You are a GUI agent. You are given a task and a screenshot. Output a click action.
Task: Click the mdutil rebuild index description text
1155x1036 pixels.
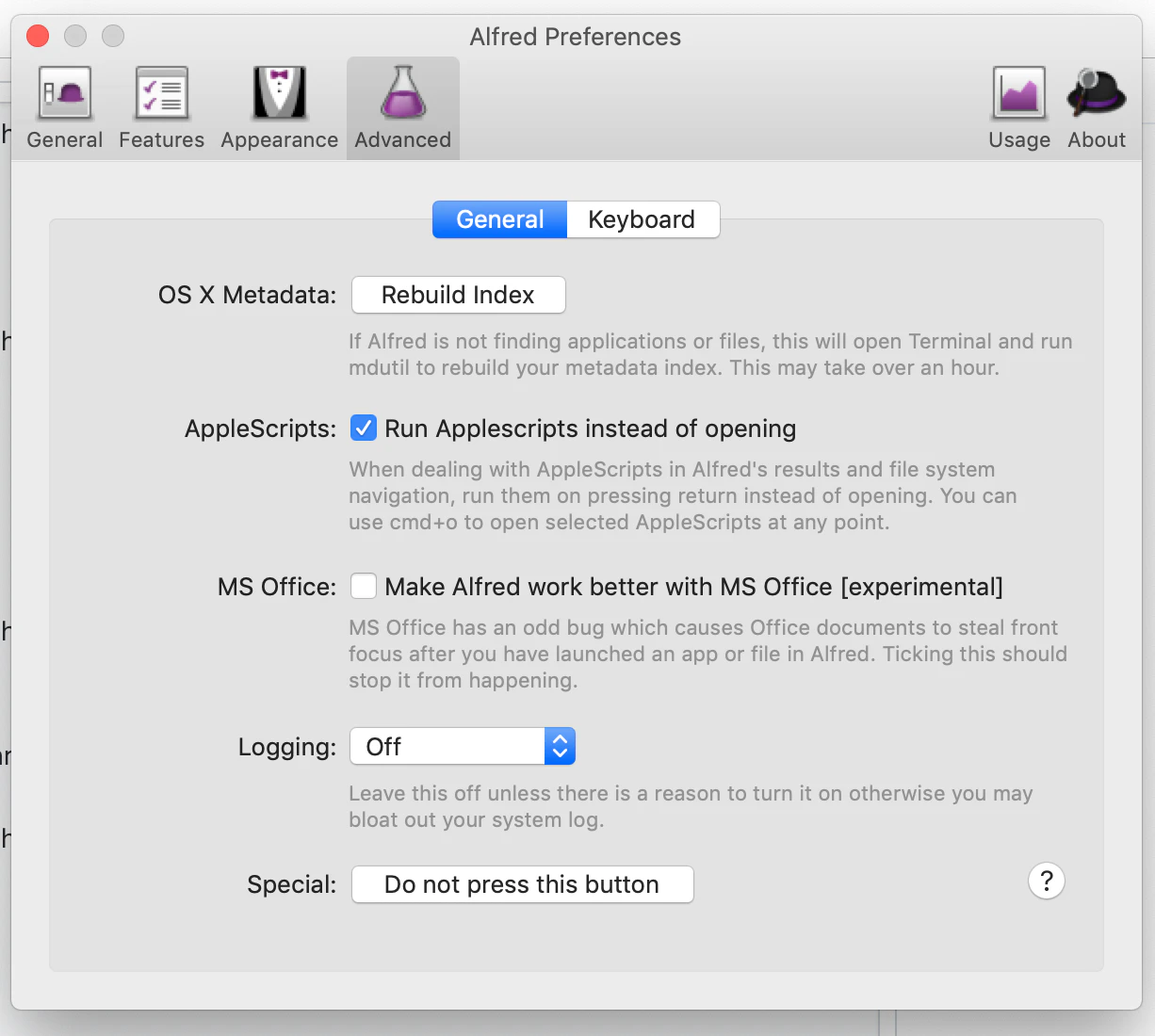tap(710, 354)
